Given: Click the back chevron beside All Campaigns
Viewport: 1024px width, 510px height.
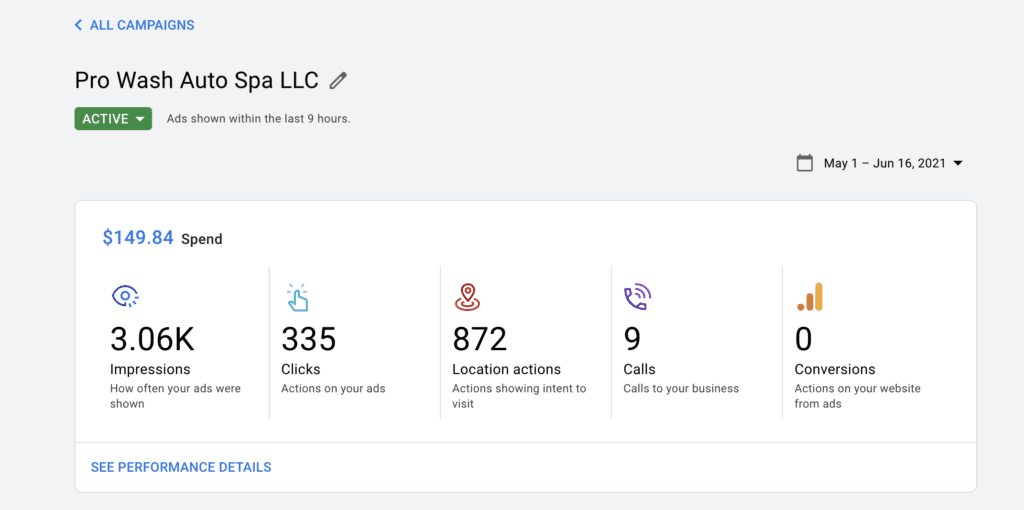Looking at the screenshot, I should click(78, 25).
